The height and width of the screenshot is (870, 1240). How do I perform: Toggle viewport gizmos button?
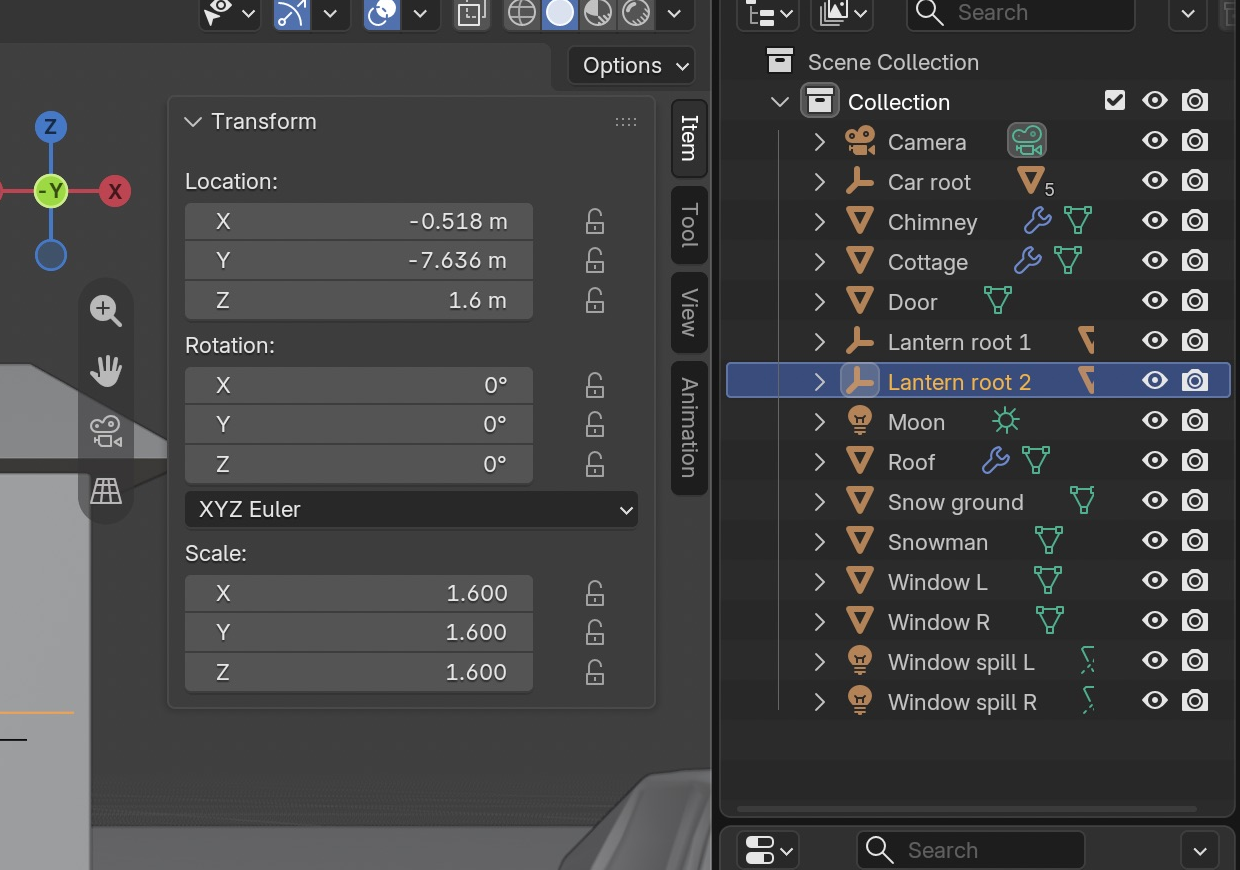pyautogui.click(x=292, y=14)
